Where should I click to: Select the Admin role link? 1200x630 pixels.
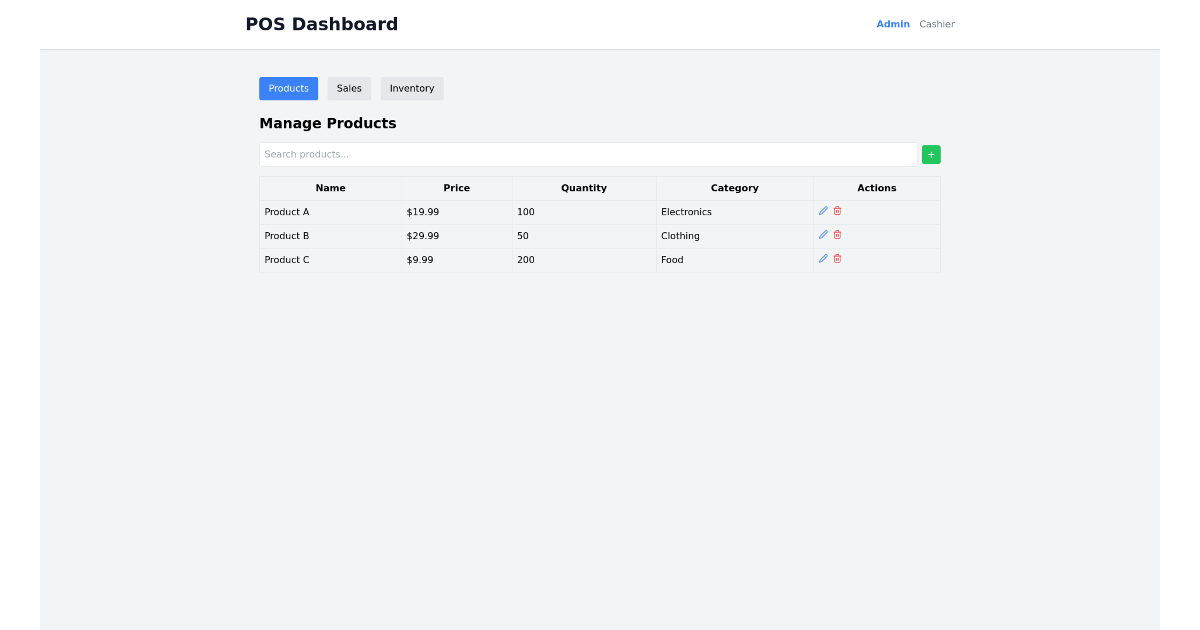pyautogui.click(x=893, y=23)
